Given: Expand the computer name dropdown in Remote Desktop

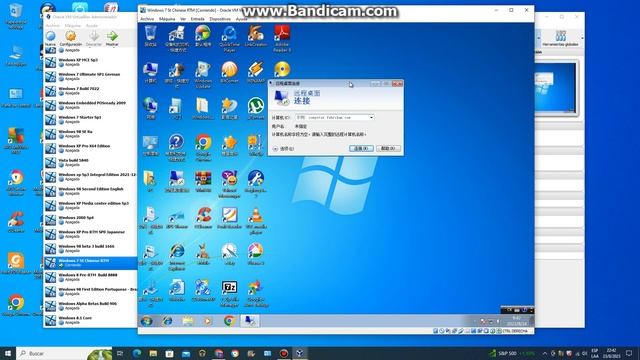Looking at the screenshot, I should point(371,118).
